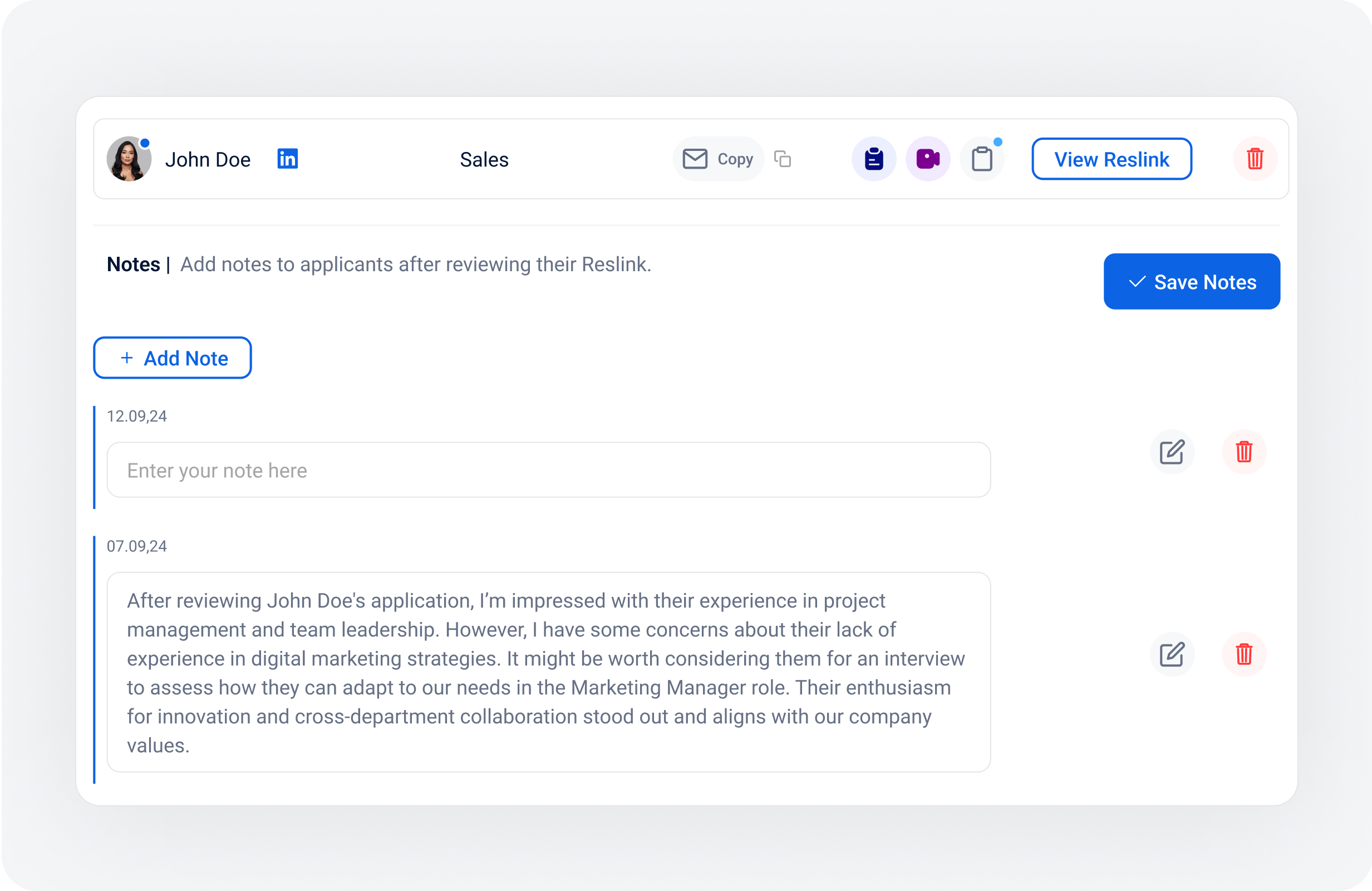Viewport: 1372px width, 891px height.
Task: Open the applicant's notes clipboard icon
Action: coord(874,159)
